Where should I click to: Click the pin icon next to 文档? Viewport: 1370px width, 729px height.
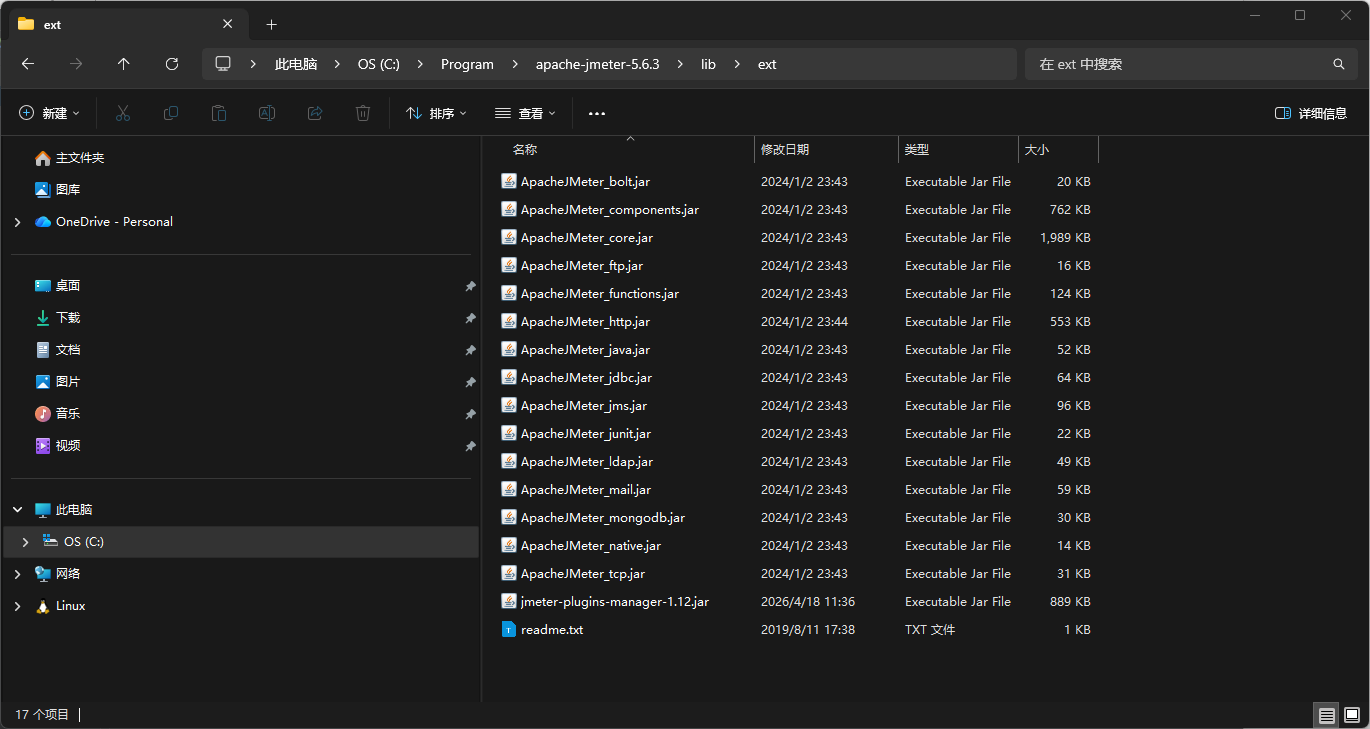click(470, 350)
